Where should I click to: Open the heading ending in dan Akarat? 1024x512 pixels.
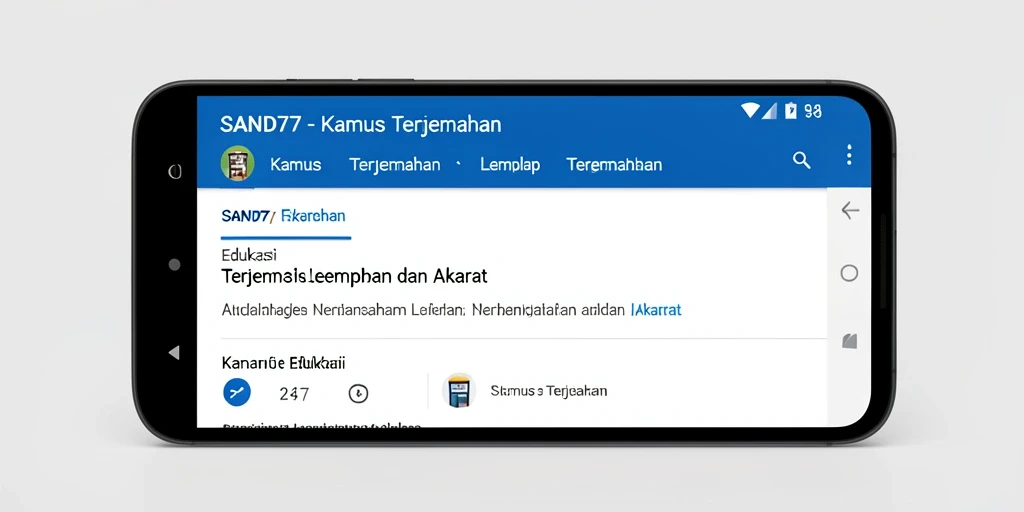click(x=354, y=276)
